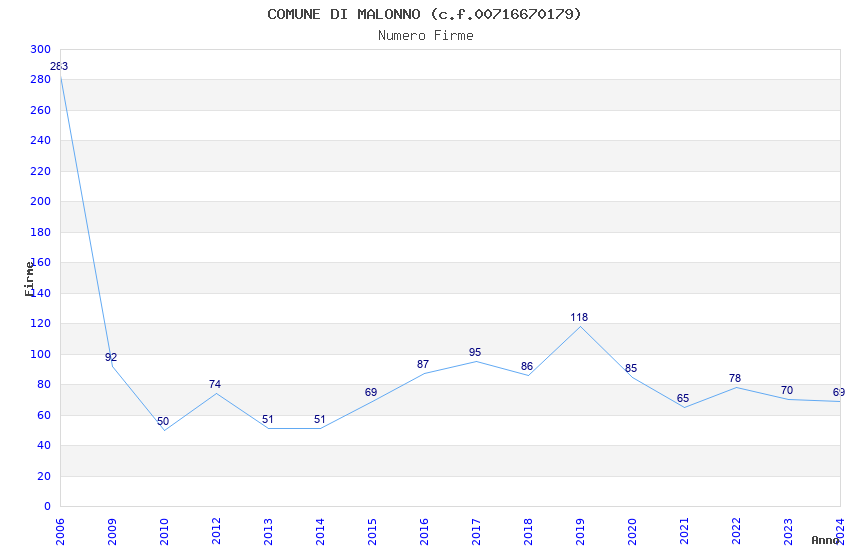Viewport: 850px width, 550px height.
Task: Click the y-axis value 0
Action: click(x=47, y=506)
